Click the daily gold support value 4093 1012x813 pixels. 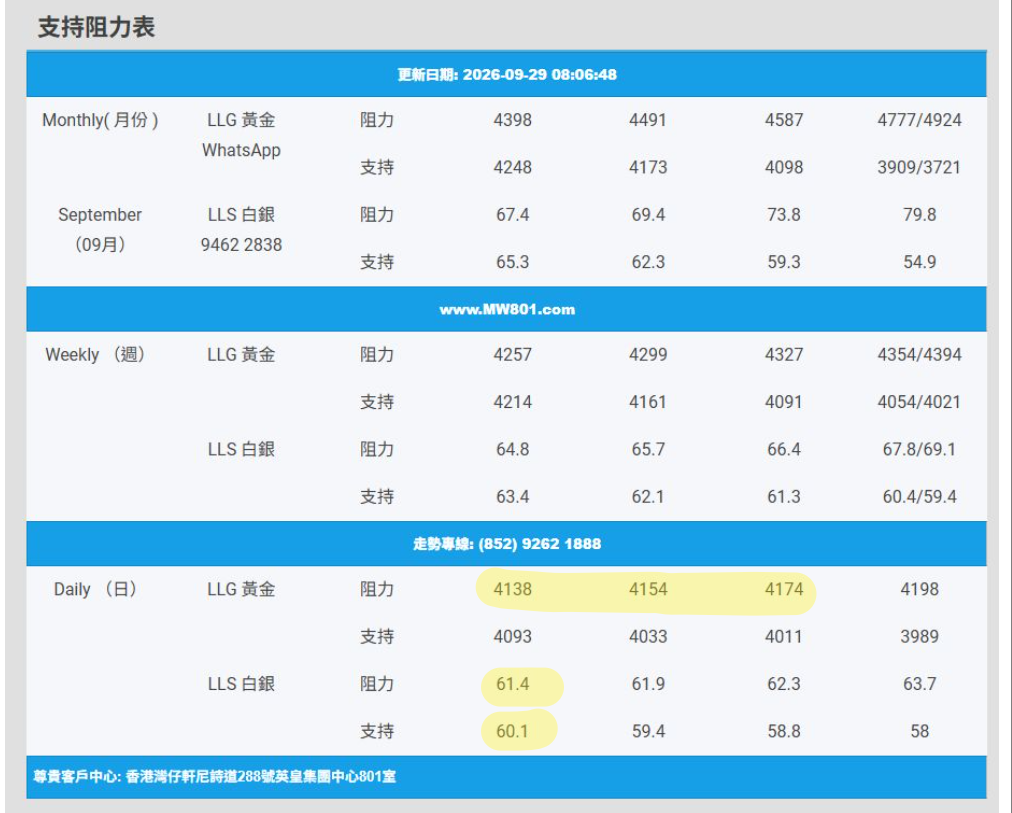point(512,637)
